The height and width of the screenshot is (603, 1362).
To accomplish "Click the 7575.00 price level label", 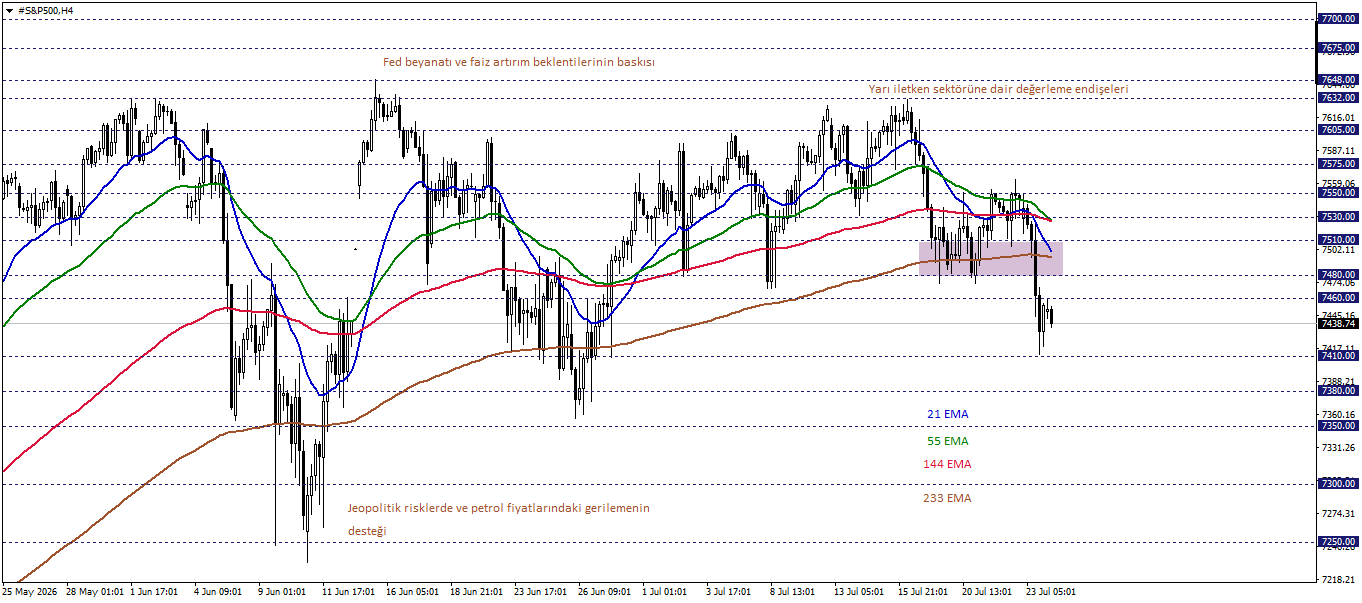I will pyautogui.click(x=1338, y=164).
